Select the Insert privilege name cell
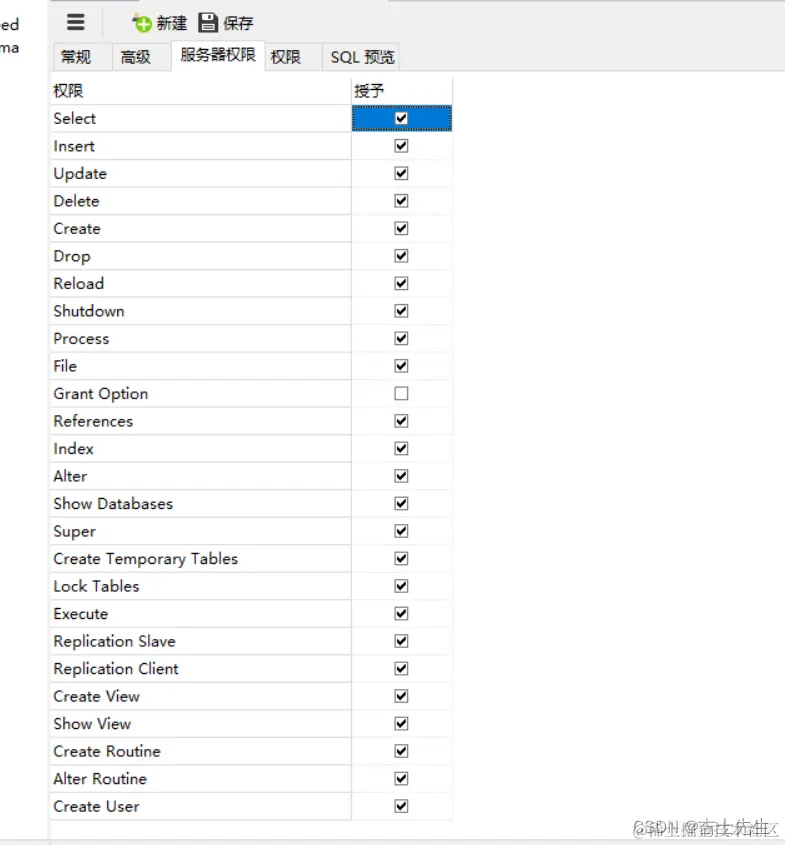The width and height of the screenshot is (785, 845). coord(200,146)
